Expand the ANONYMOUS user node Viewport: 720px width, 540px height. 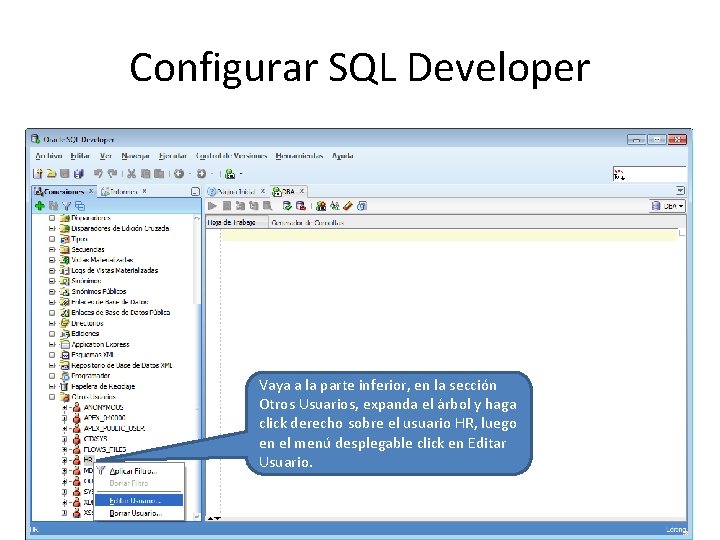pyautogui.click(x=65, y=407)
